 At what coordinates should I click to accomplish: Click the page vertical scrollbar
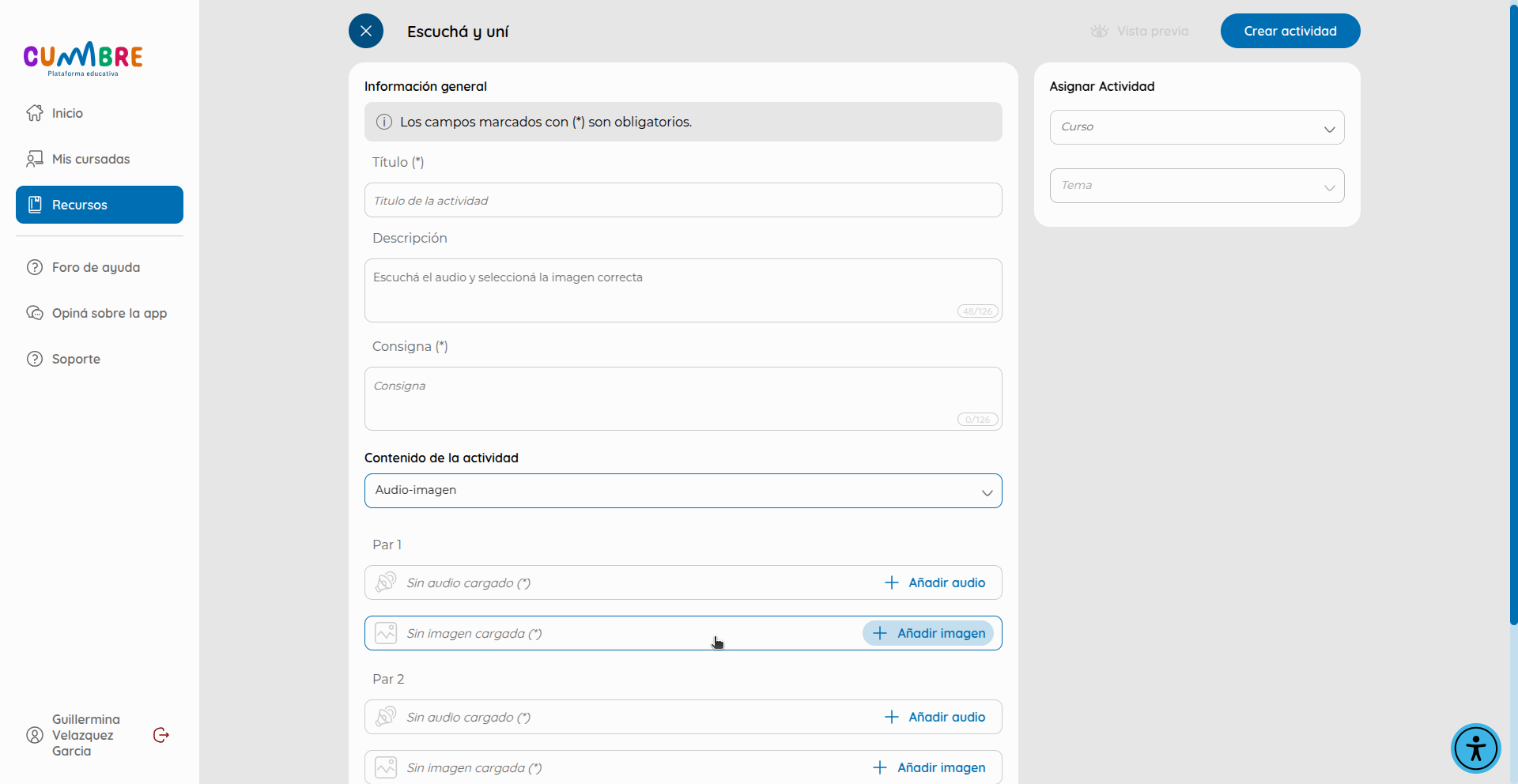coord(1513,316)
